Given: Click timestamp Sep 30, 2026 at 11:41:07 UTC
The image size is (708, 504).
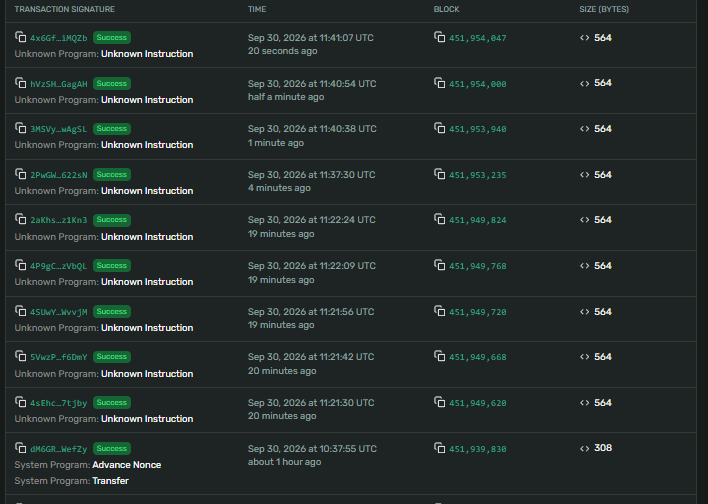Looking at the screenshot, I should 311,38.
